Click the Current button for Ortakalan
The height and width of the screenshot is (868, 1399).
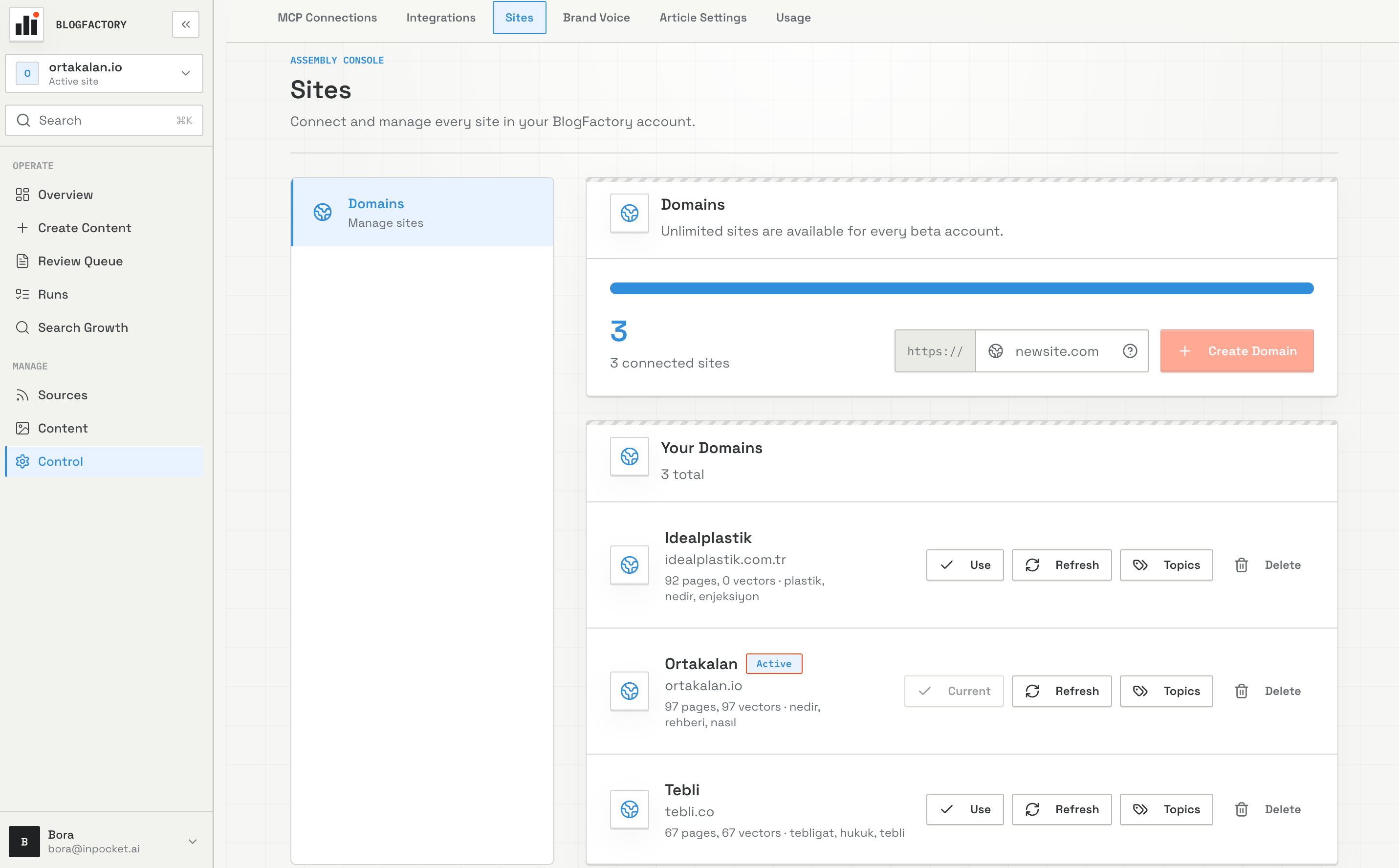pyautogui.click(x=954, y=691)
